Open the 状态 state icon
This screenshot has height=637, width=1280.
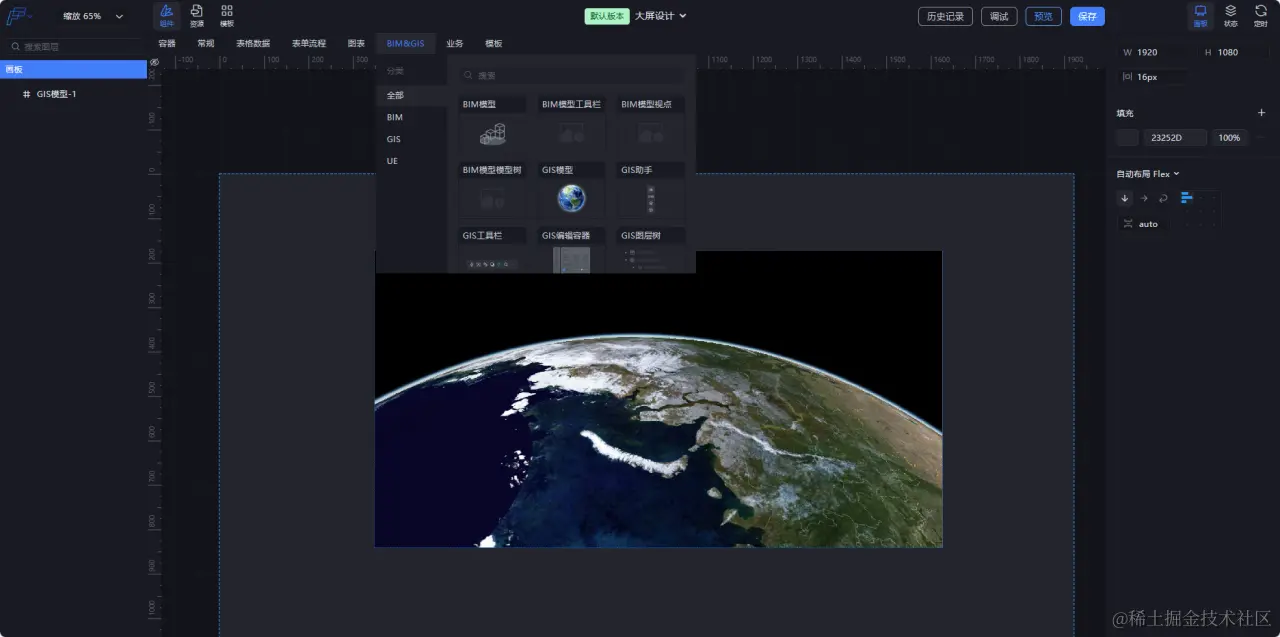pyautogui.click(x=1231, y=15)
